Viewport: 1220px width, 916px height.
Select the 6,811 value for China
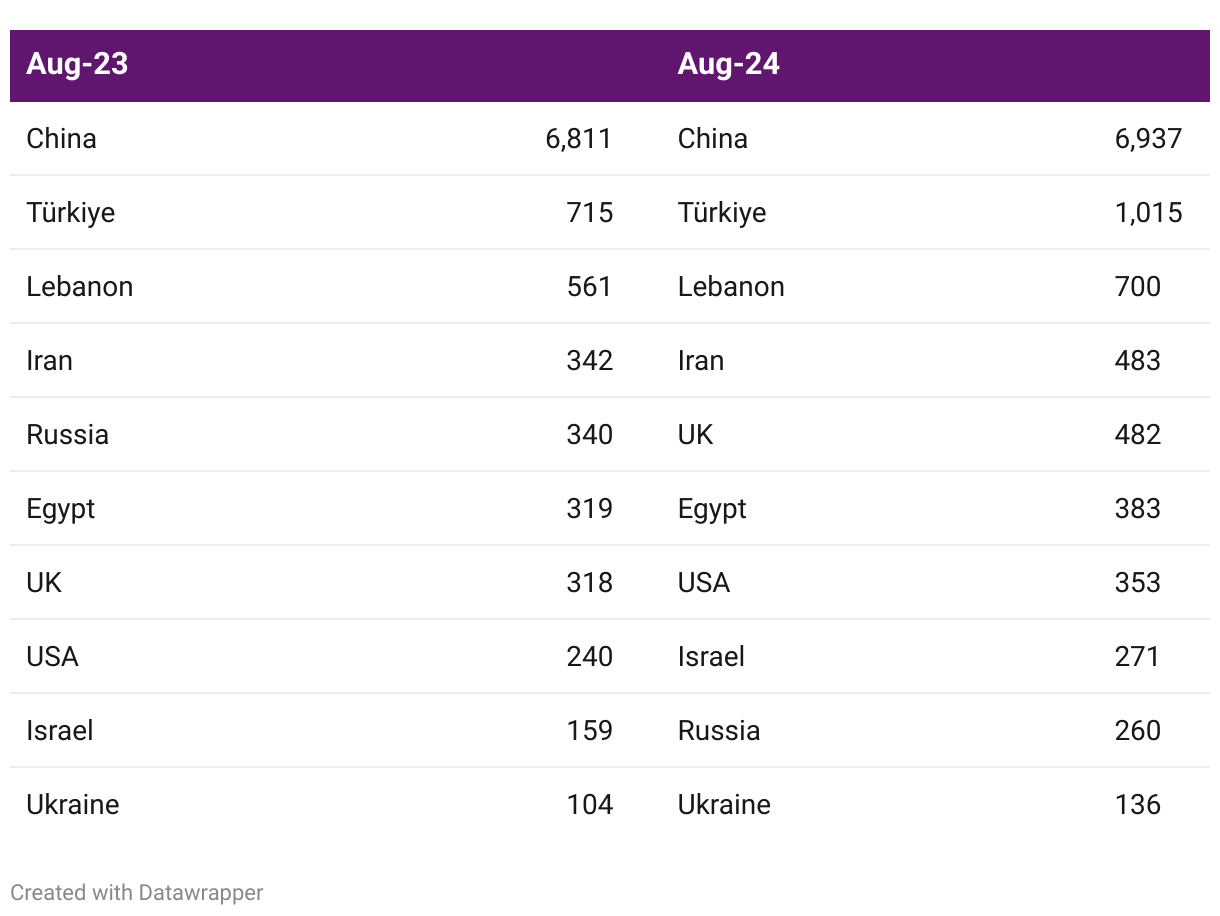pyautogui.click(x=579, y=138)
